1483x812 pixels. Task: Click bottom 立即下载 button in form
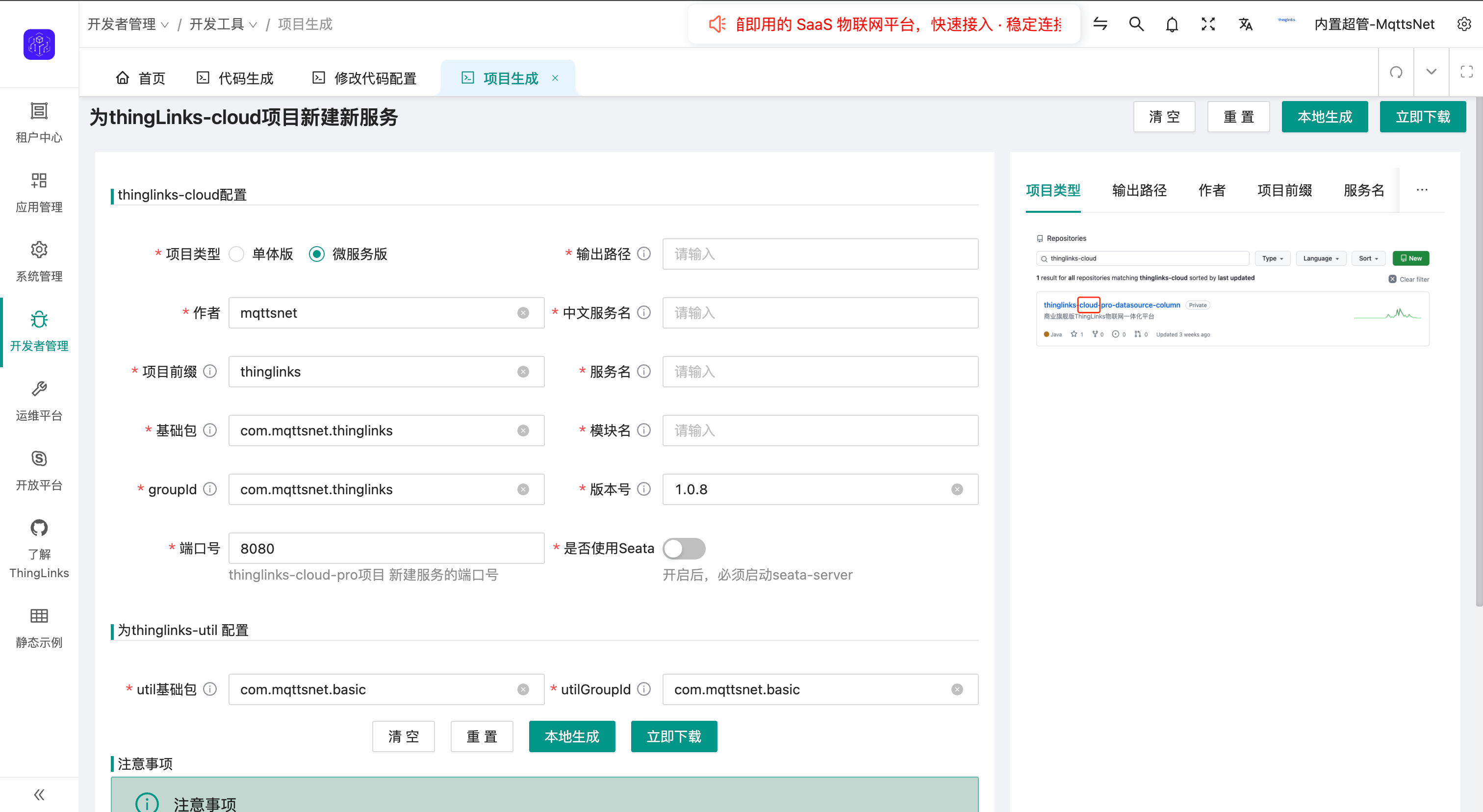(673, 736)
